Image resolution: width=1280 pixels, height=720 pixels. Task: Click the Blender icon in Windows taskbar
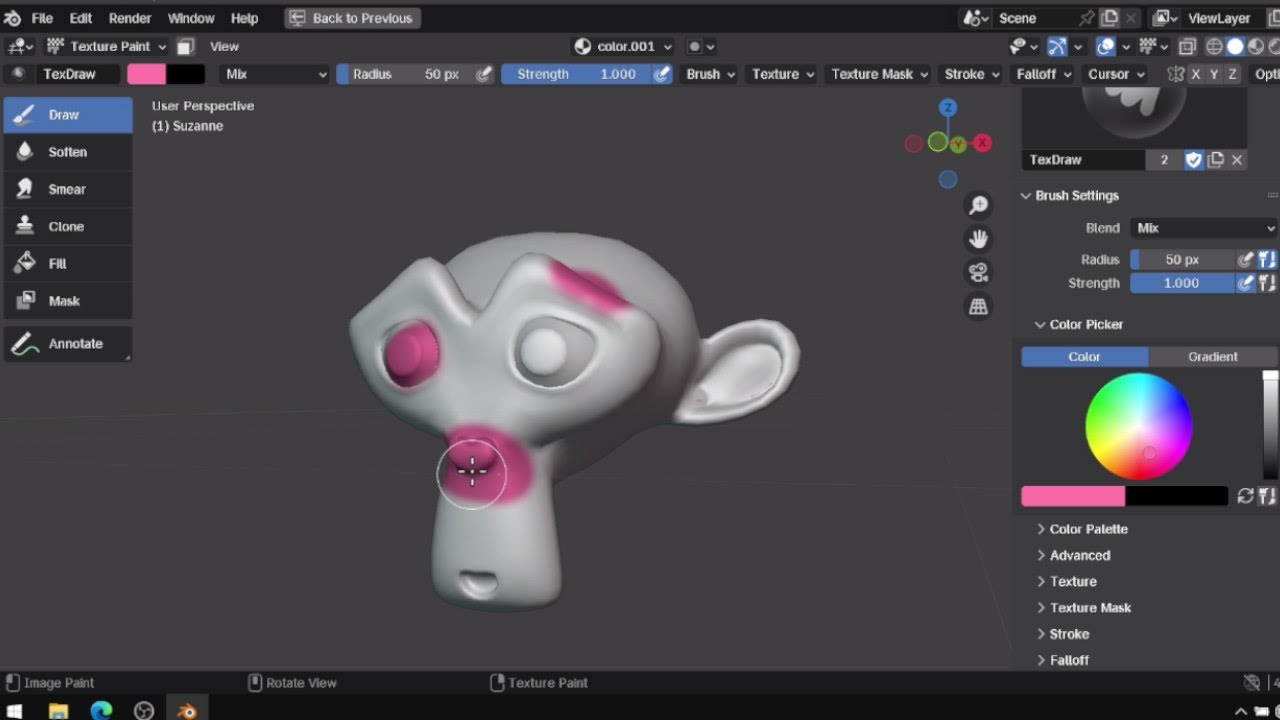186,710
